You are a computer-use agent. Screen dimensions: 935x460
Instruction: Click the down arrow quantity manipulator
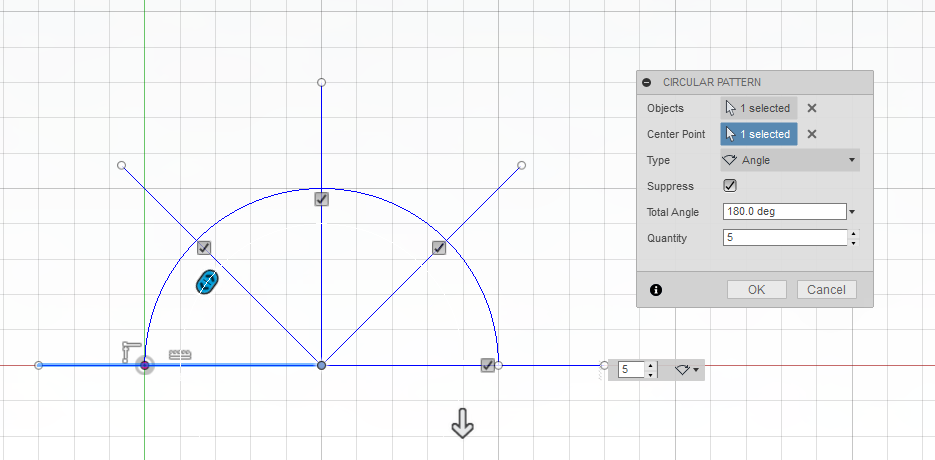462,423
